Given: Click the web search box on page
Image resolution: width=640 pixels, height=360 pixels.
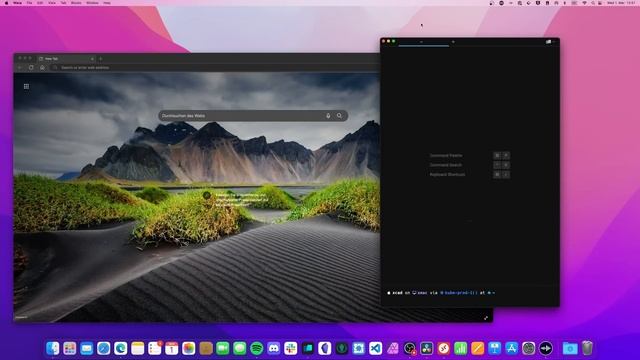Looking at the screenshot, I should (253, 116).
